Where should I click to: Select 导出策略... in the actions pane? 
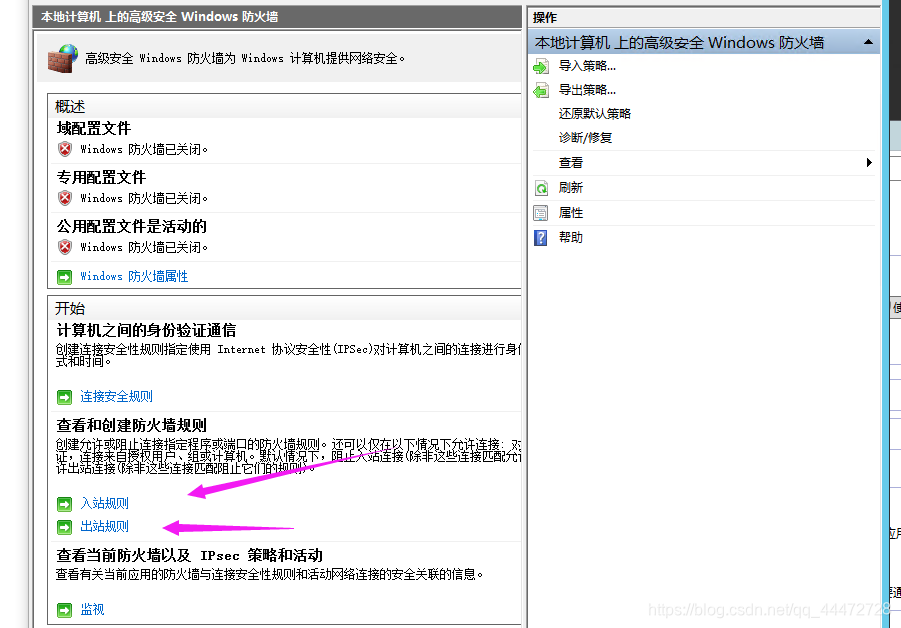pyautogui.click(x=587, y=90)
